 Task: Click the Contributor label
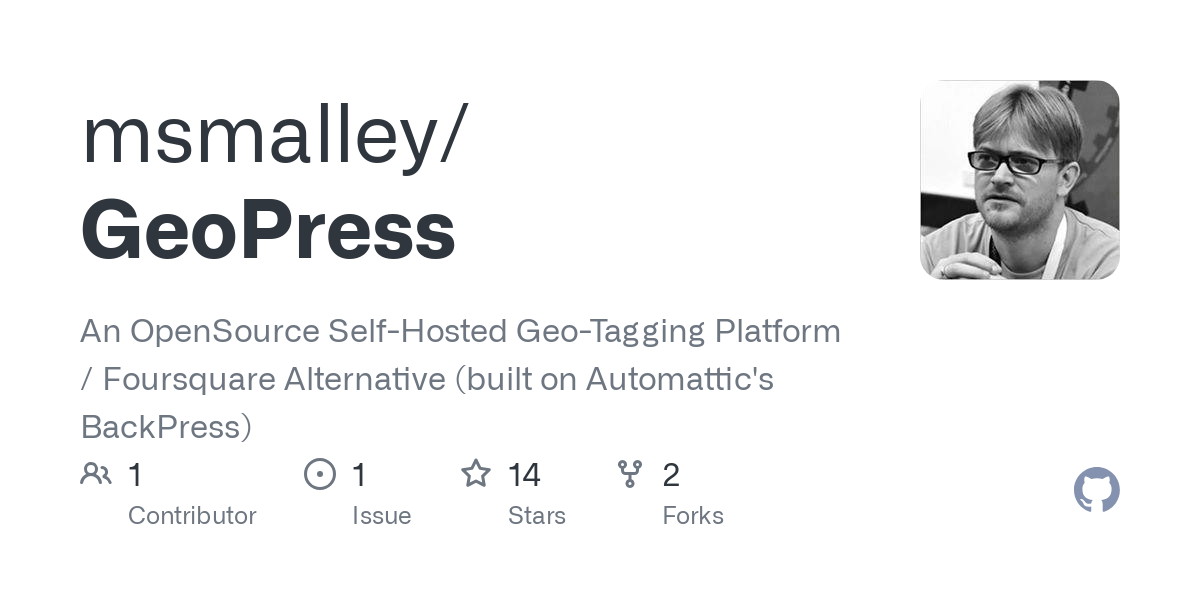pos(192,516)
